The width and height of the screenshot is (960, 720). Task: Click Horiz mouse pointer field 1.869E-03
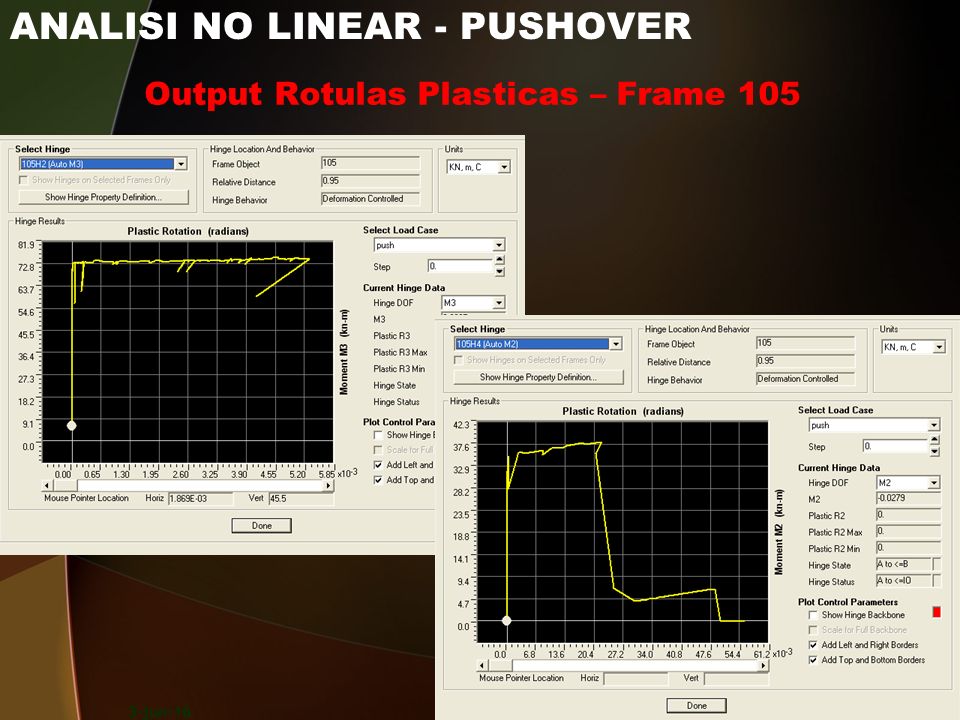coord(200,498)
